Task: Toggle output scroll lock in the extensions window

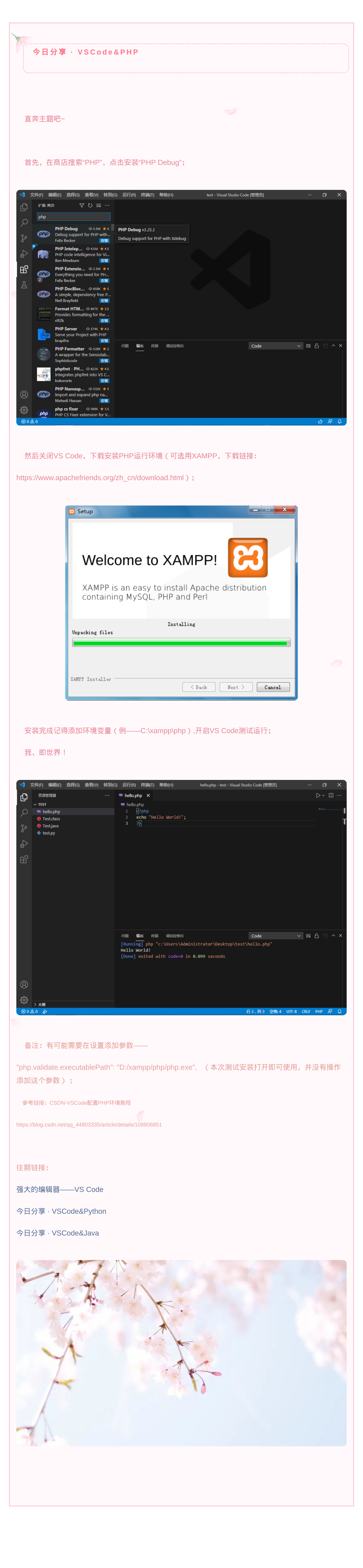Action: [x=316, y=346]
